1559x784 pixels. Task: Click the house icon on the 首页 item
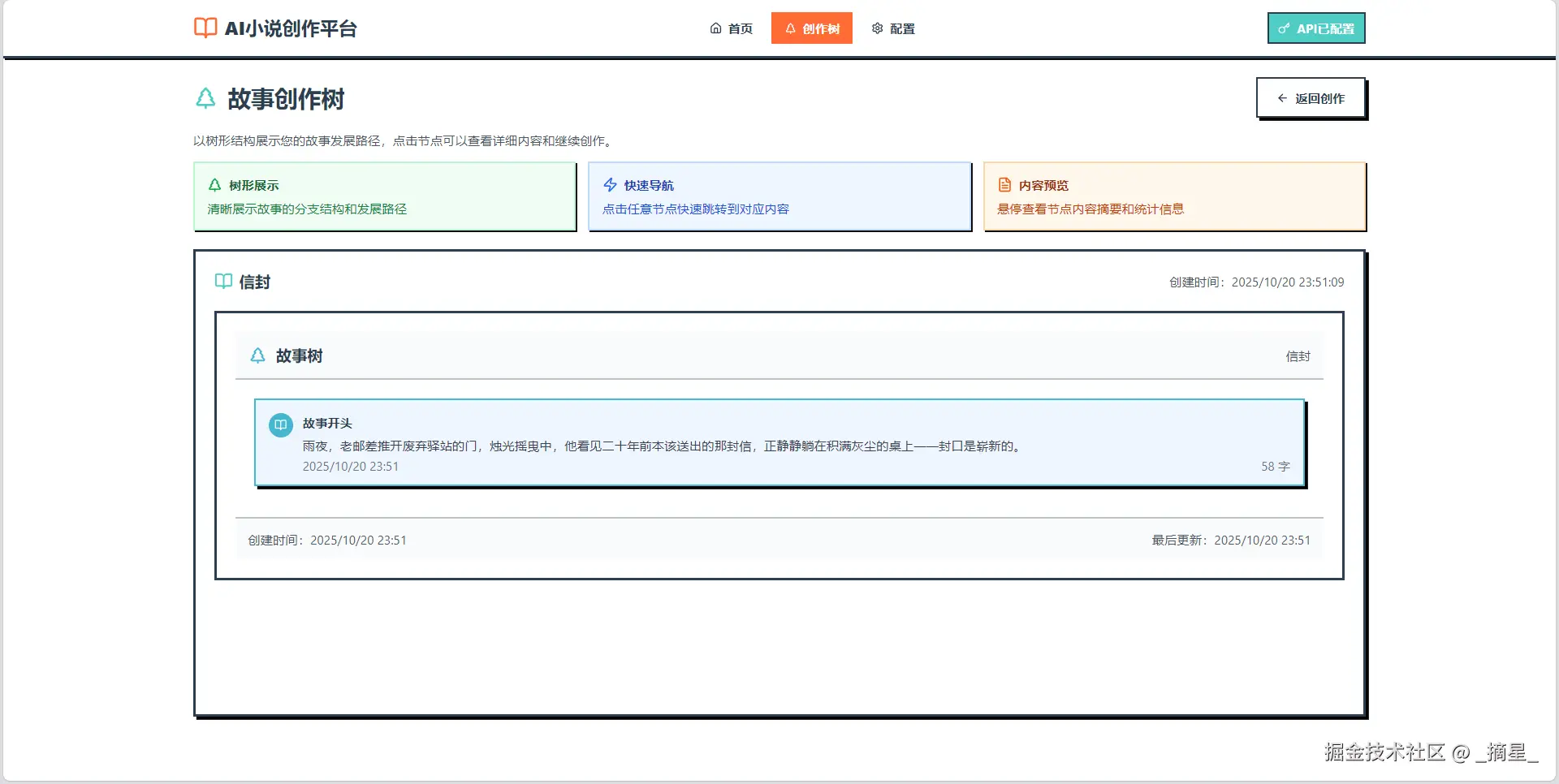[715, 28]
